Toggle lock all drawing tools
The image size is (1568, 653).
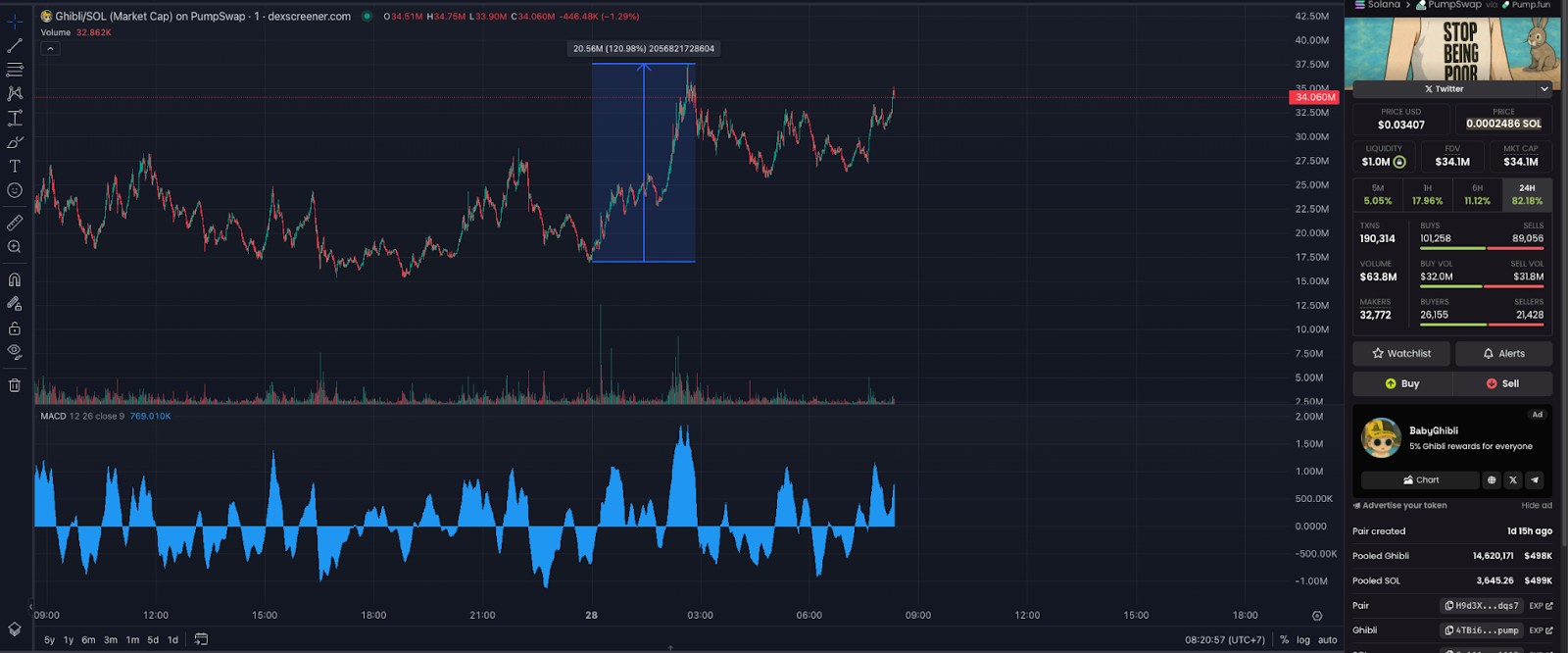click(x=15, y=328)
